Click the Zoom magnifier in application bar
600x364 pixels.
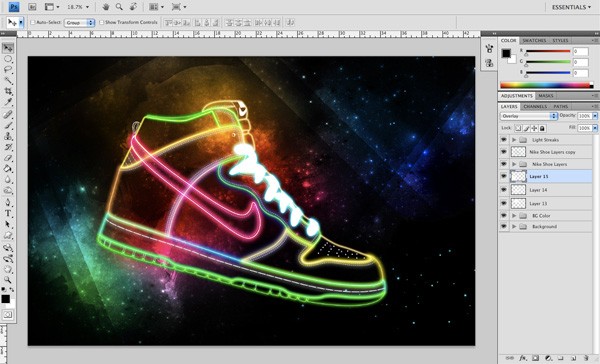(x=119, y=7)
